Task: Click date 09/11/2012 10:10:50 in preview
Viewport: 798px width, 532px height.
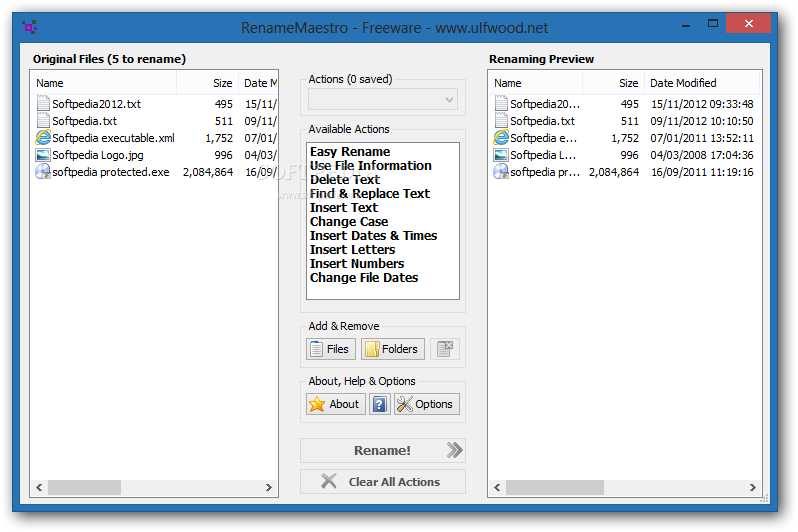Action: (x=702, y=121)
